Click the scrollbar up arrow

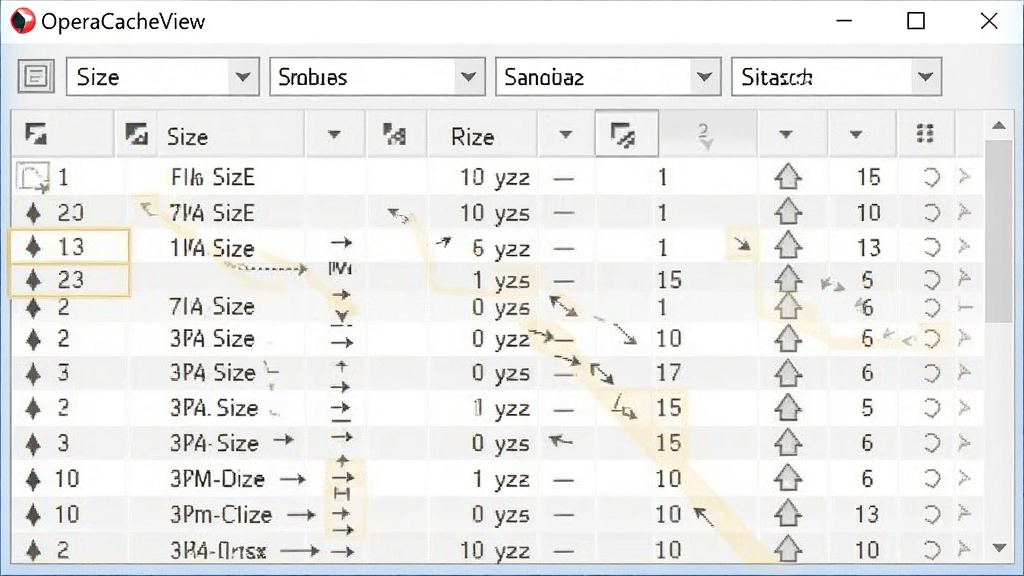click(x=999, y=126)
